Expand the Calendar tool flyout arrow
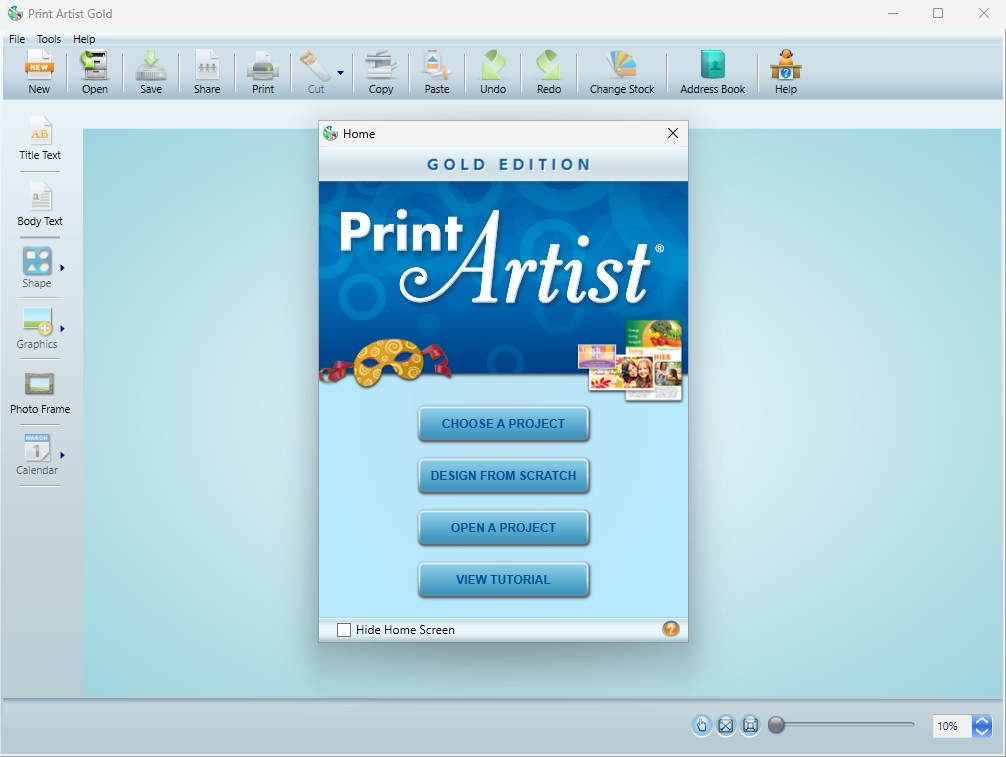The height and width of the screenshot is (757, 1006). click(x=62, y=455)
